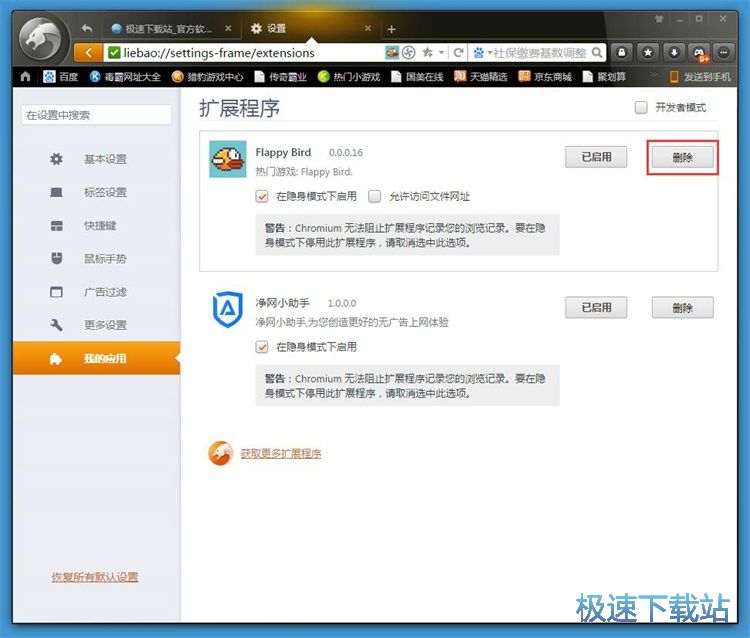Click 恢复所有默认设置 link
The height and width of the screenshot is (638, 750).
click(95, 577)
